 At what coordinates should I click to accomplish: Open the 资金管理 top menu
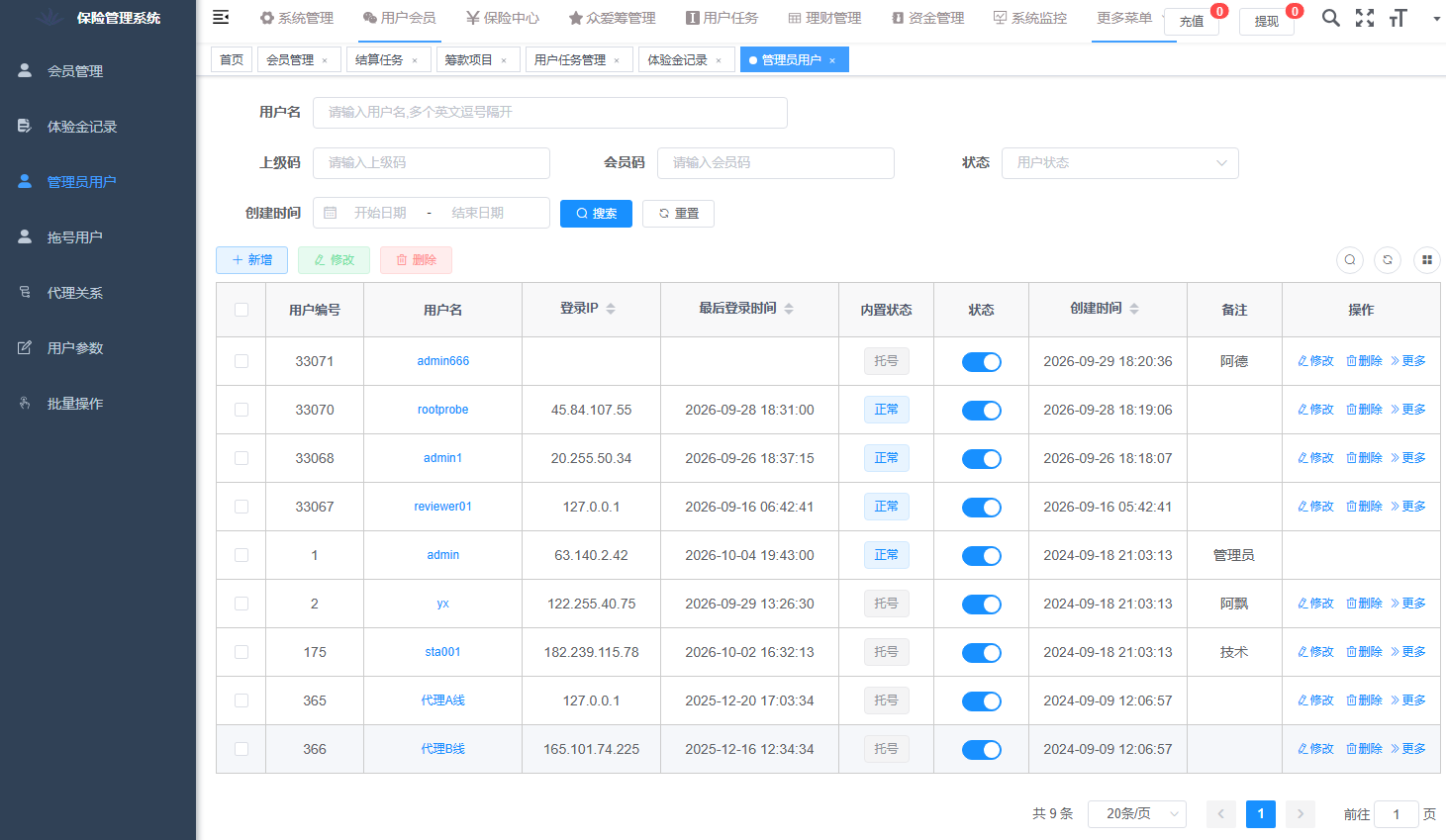pyautogui.click(x=928, y=18)
